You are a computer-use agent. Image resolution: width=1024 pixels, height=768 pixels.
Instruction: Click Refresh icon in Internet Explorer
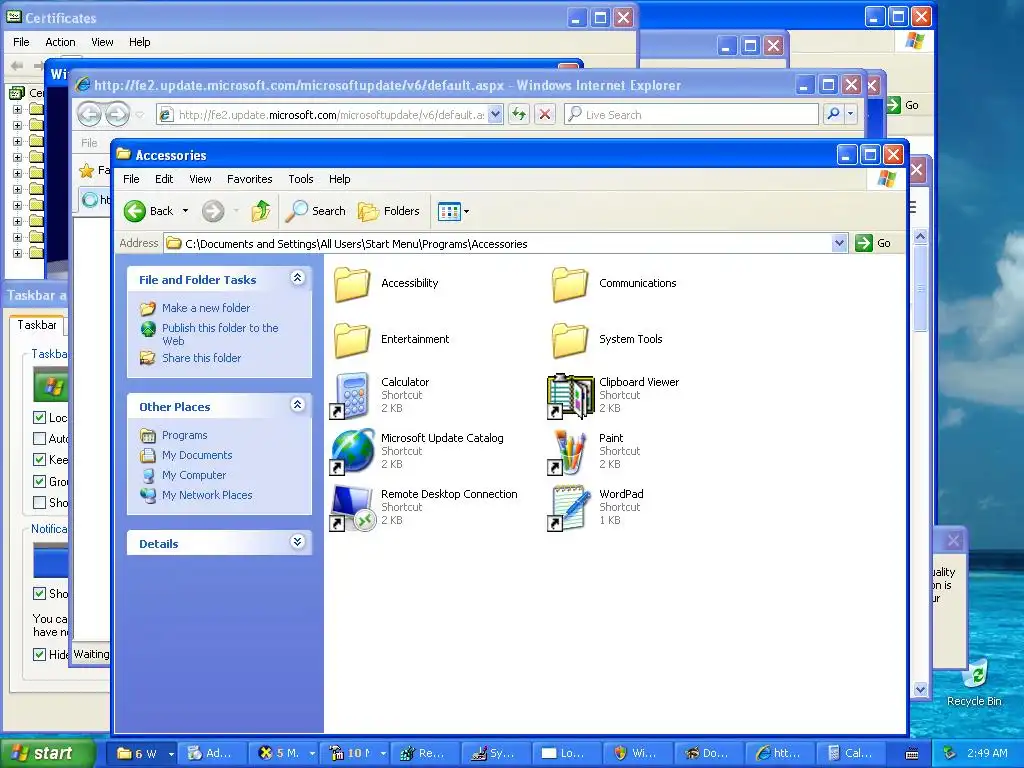coord(519,114)
